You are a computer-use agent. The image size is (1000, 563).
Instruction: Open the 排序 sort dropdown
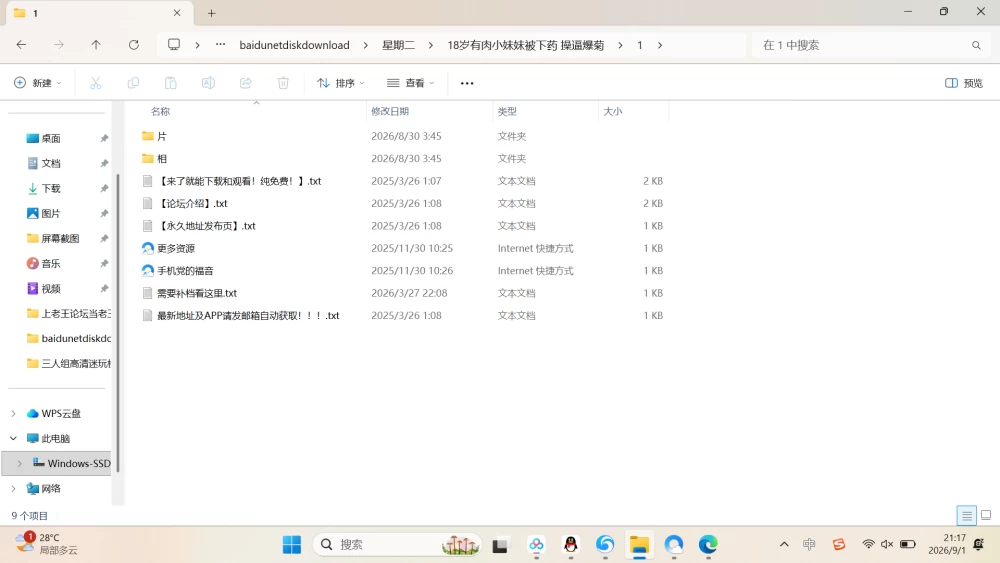coord(341,83)
